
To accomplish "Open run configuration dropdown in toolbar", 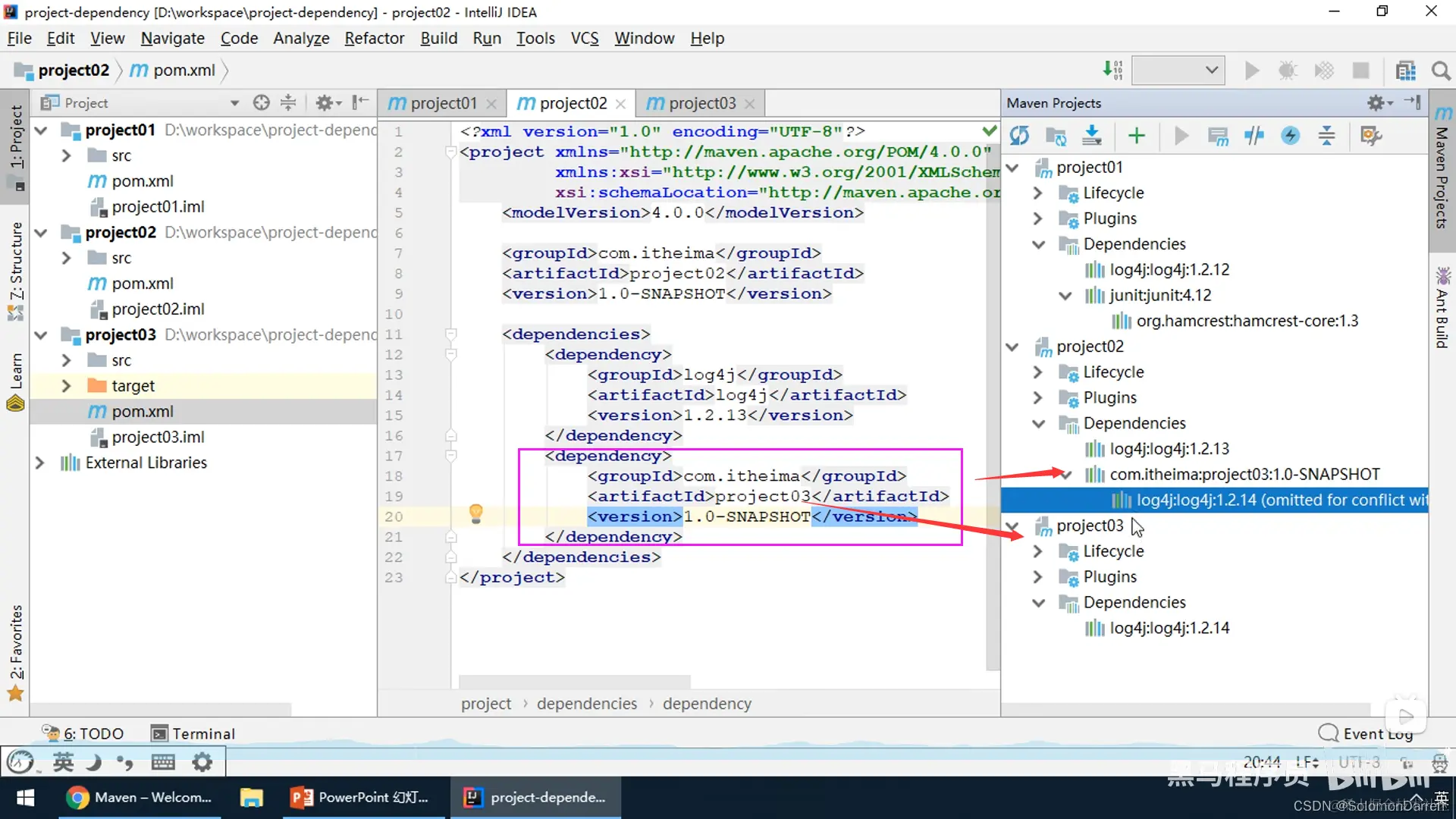I will tap(1177, 71).
